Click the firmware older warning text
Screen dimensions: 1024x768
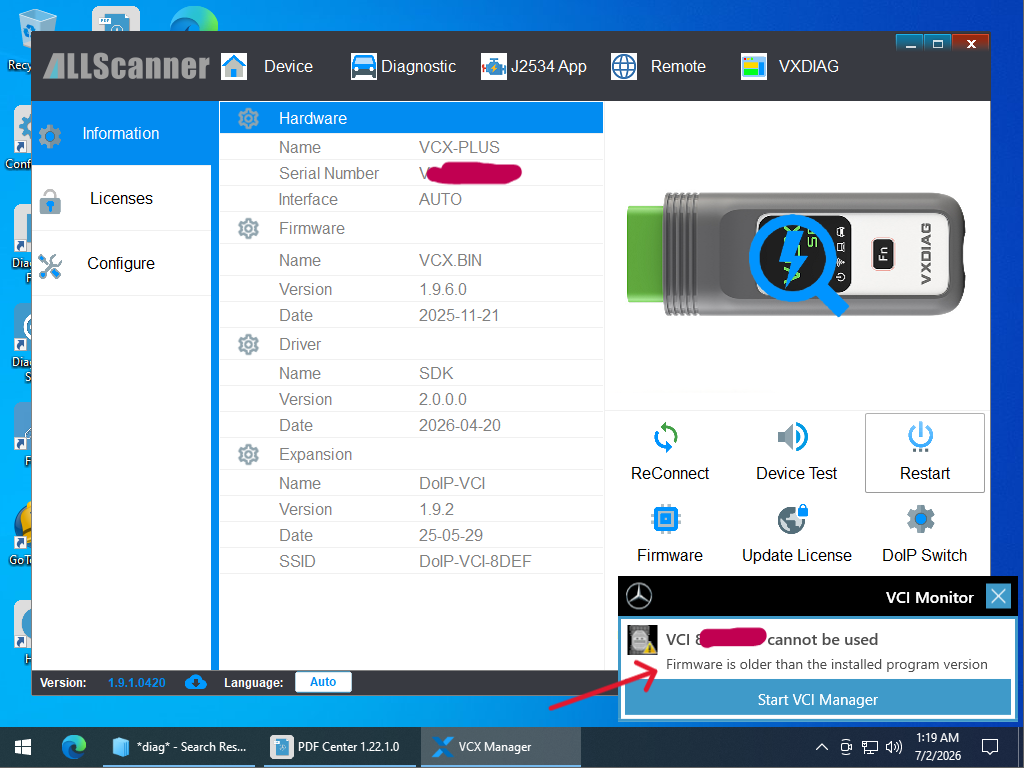coord(826,664)
